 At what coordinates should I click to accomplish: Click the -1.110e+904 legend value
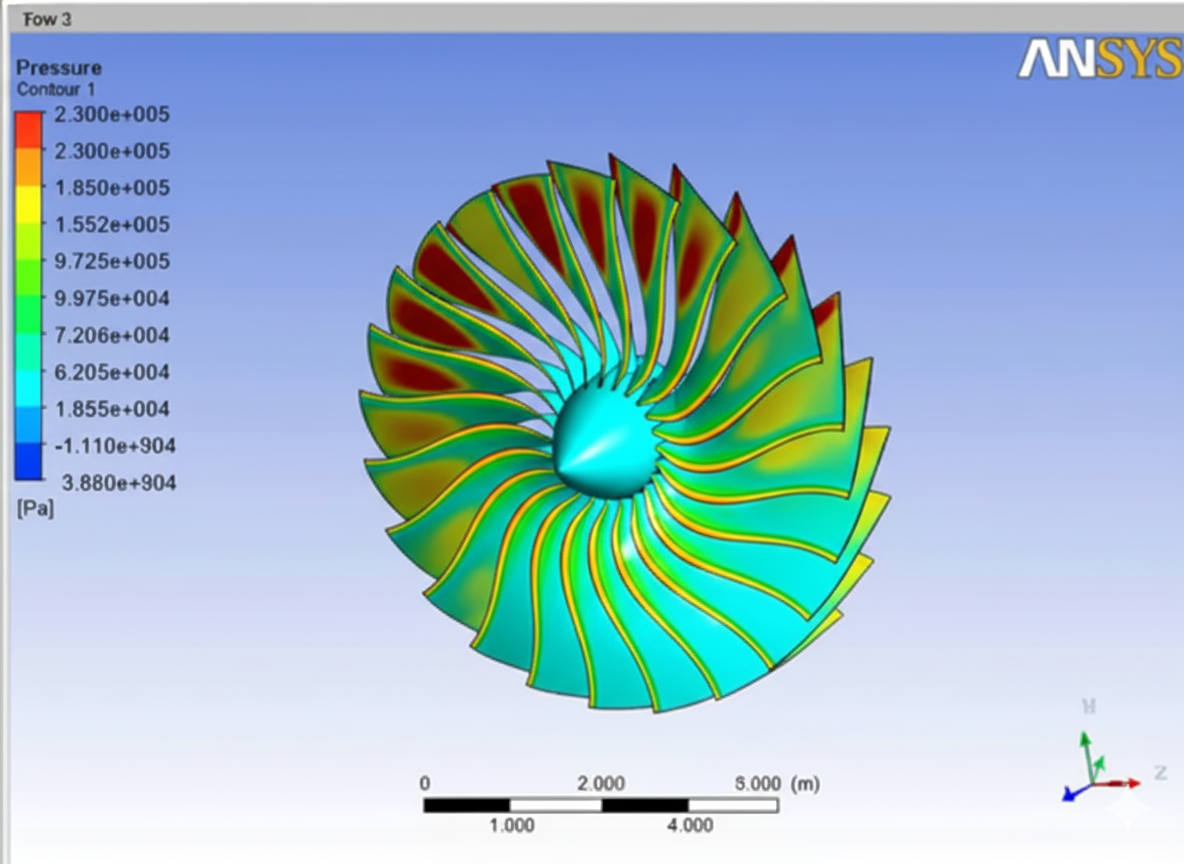[x=113, y=446]
